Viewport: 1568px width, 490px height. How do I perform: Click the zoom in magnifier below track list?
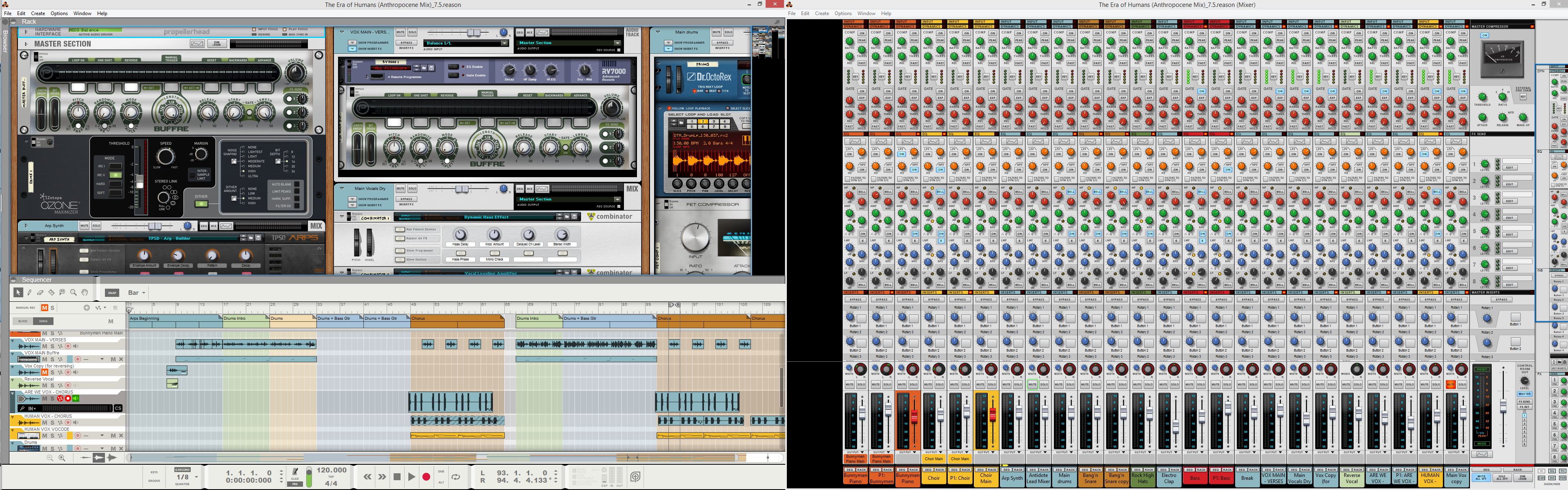[62, 458]
